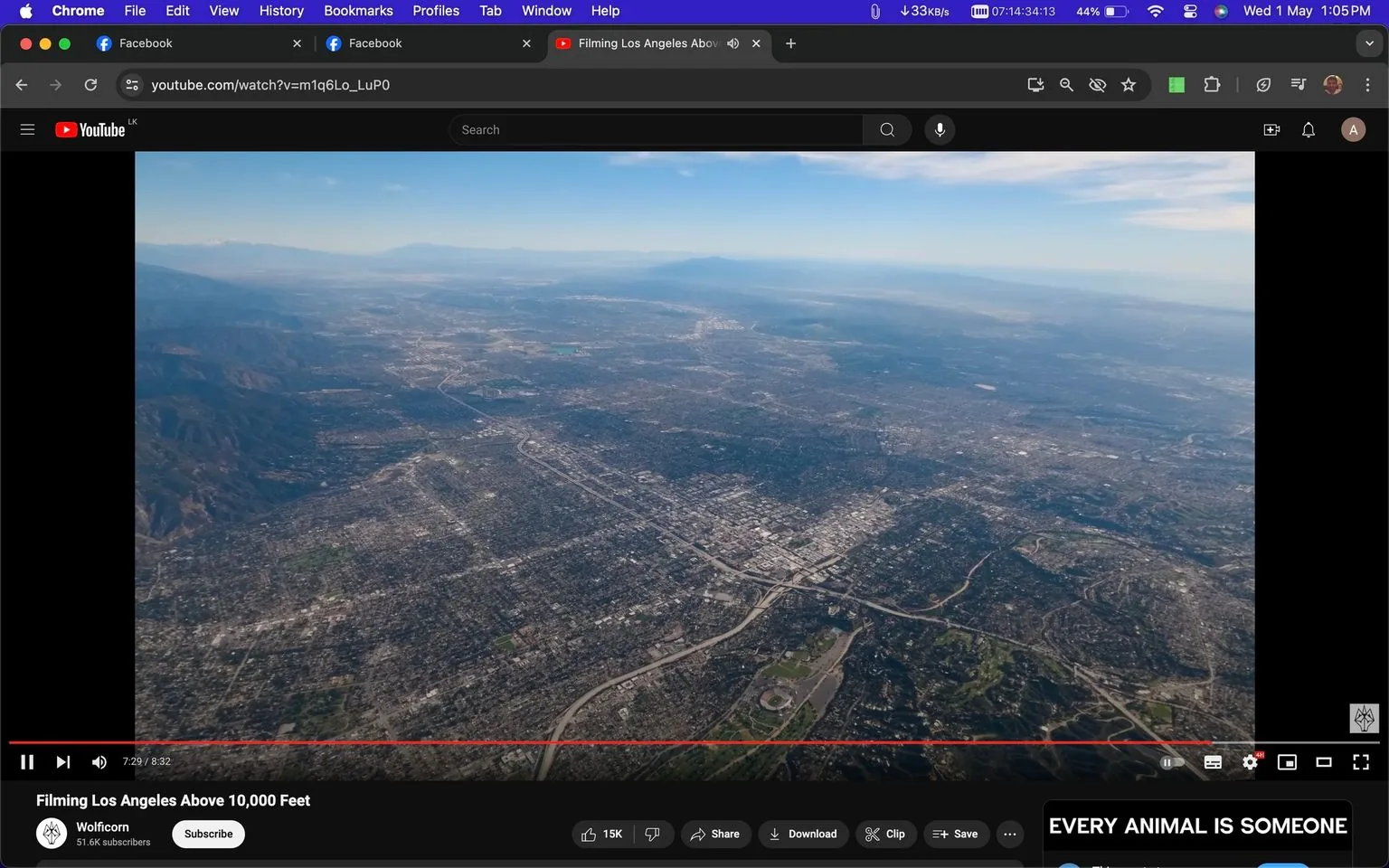The width and height of the screenshot is (1389, 868).
Task: Switch to miniplayer mode
Action: [x=1287, y=761]
